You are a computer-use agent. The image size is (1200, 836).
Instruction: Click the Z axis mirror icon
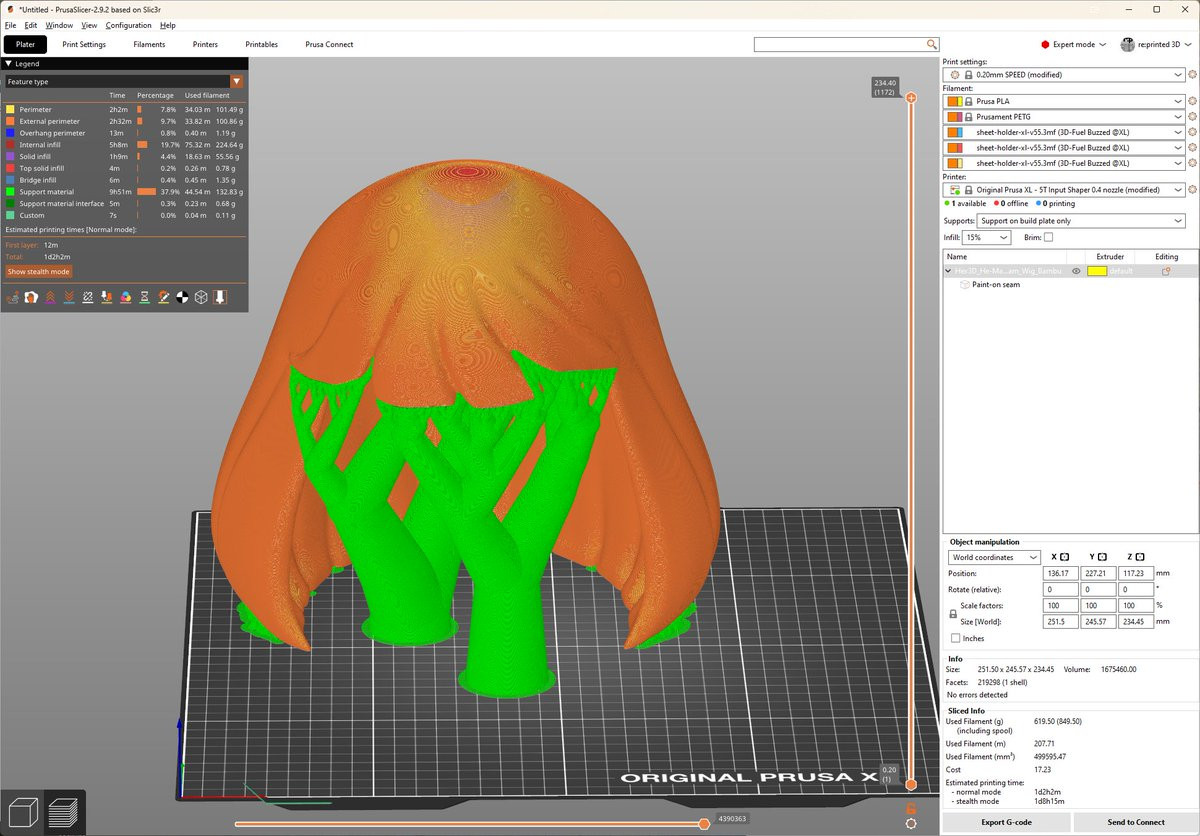click(x=1140, y=557)
